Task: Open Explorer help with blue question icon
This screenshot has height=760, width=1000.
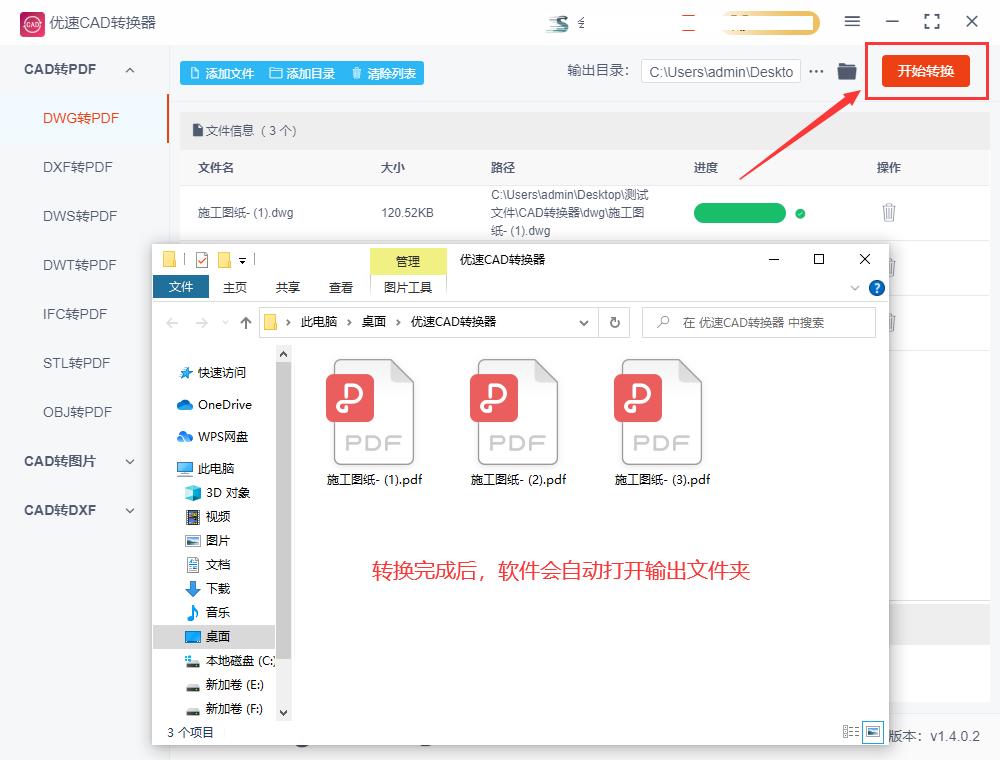Action: pos(877,288)
